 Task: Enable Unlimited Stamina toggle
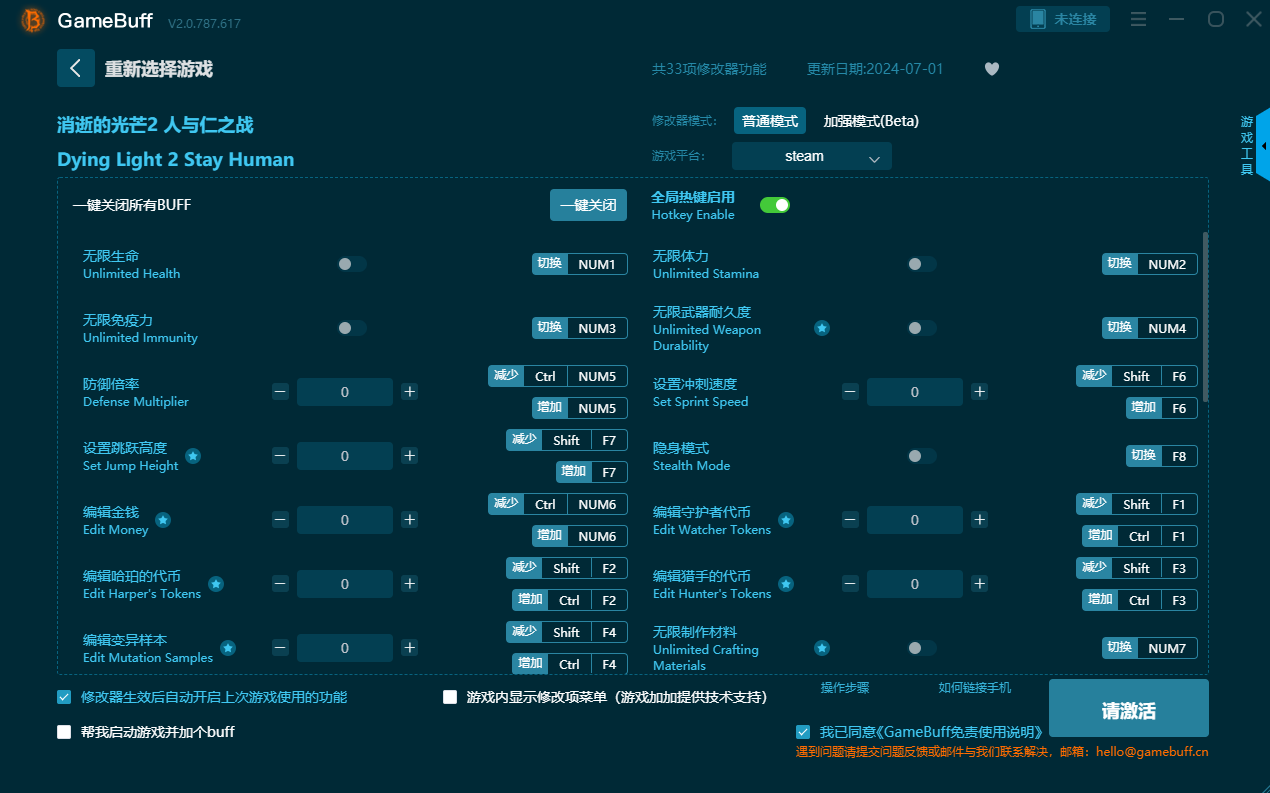[x=922, y=264]
